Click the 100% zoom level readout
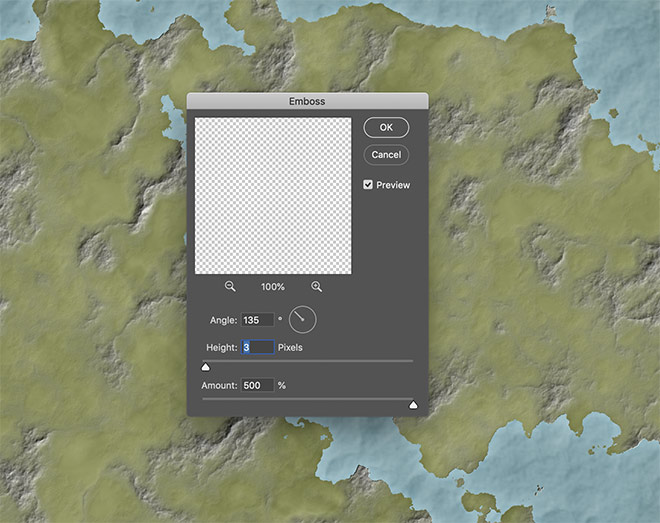The width and height of the screenshot is (660, 523). tap(273, 287)
